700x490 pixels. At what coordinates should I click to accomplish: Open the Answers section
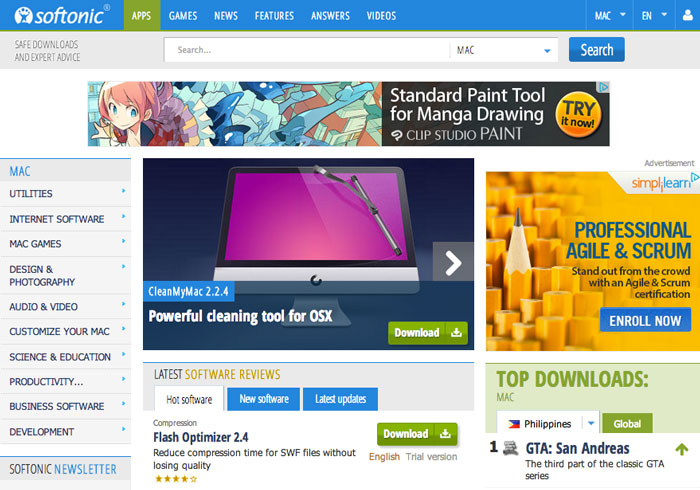330,16
